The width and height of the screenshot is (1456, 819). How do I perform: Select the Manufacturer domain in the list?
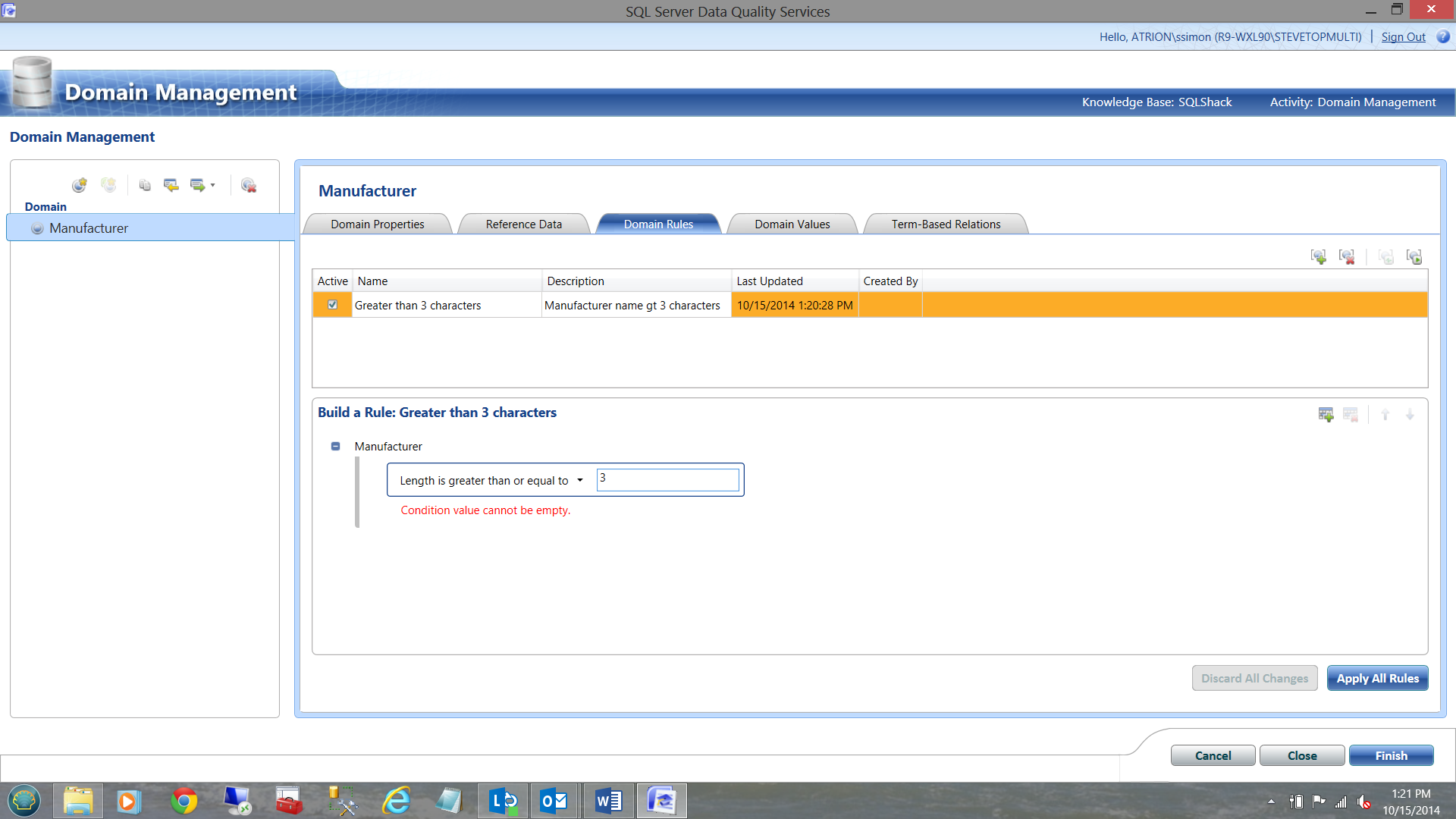click(89, 228)
